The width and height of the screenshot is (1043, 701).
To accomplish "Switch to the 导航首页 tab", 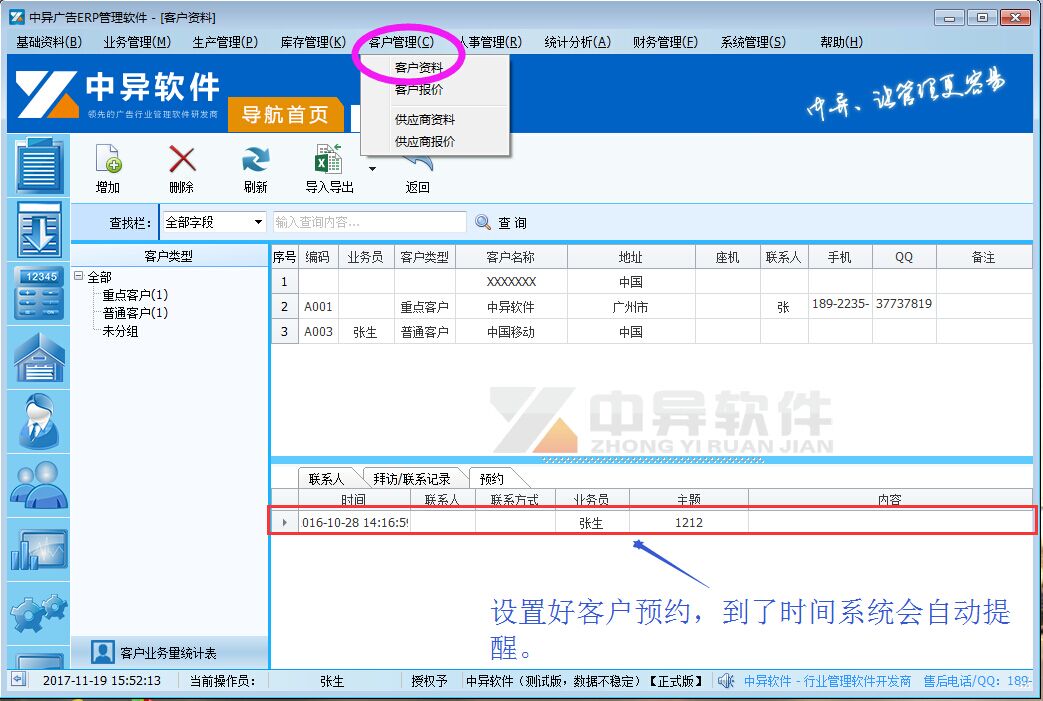I will (285, 114).
